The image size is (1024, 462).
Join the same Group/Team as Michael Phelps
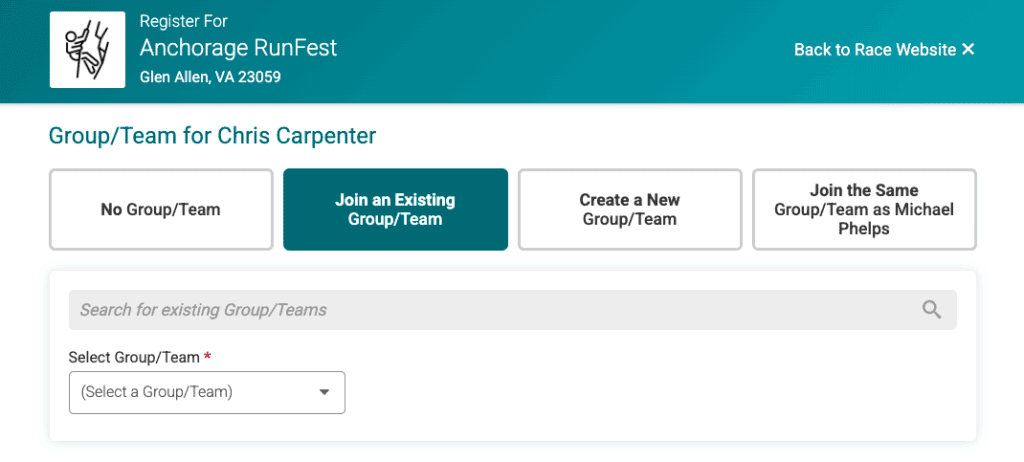pyautogui.click(x=864, y=210)
